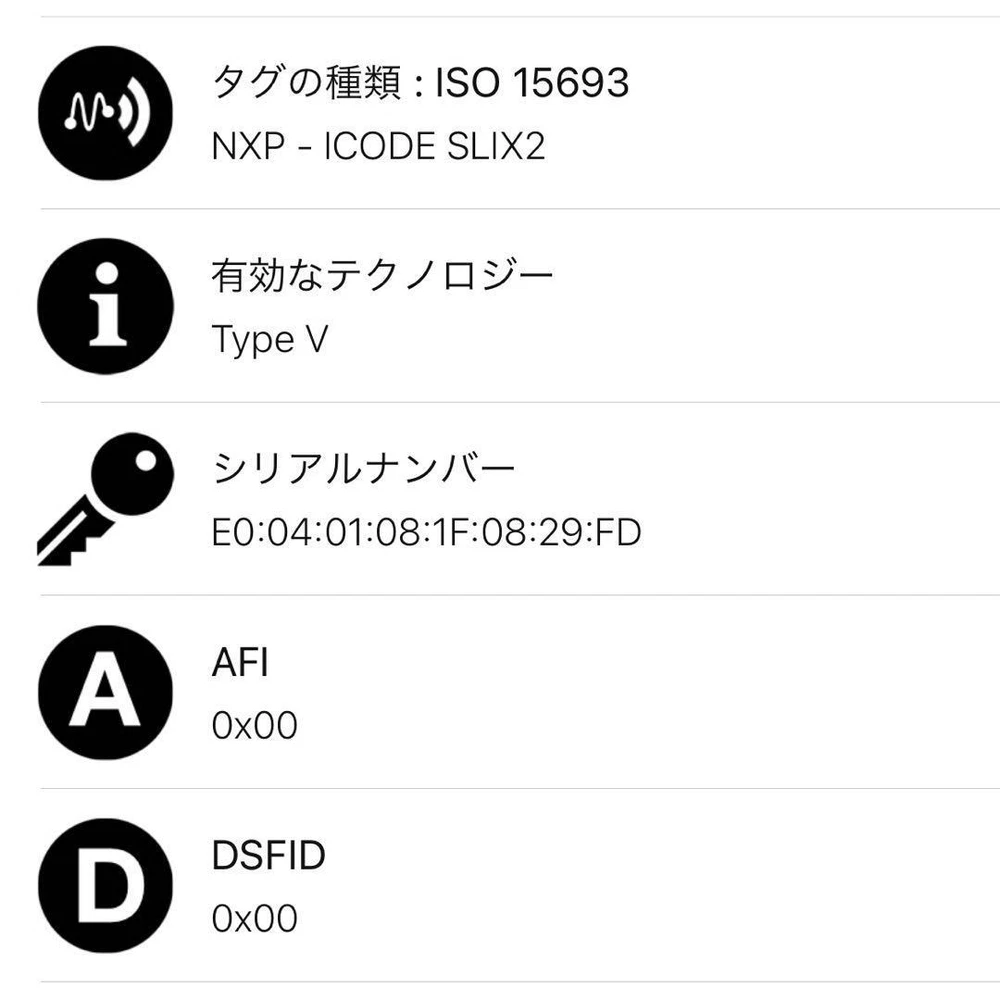Screen dimensions: 1000x1000
Task: Select the DSFID heading text
Action: [269, 855]
